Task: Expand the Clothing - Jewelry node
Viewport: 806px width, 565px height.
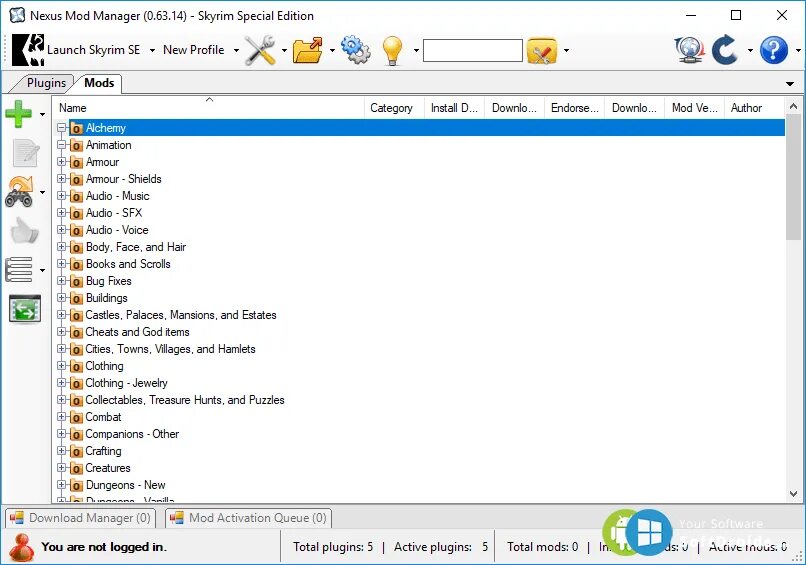Action: [x=62, y=383]
